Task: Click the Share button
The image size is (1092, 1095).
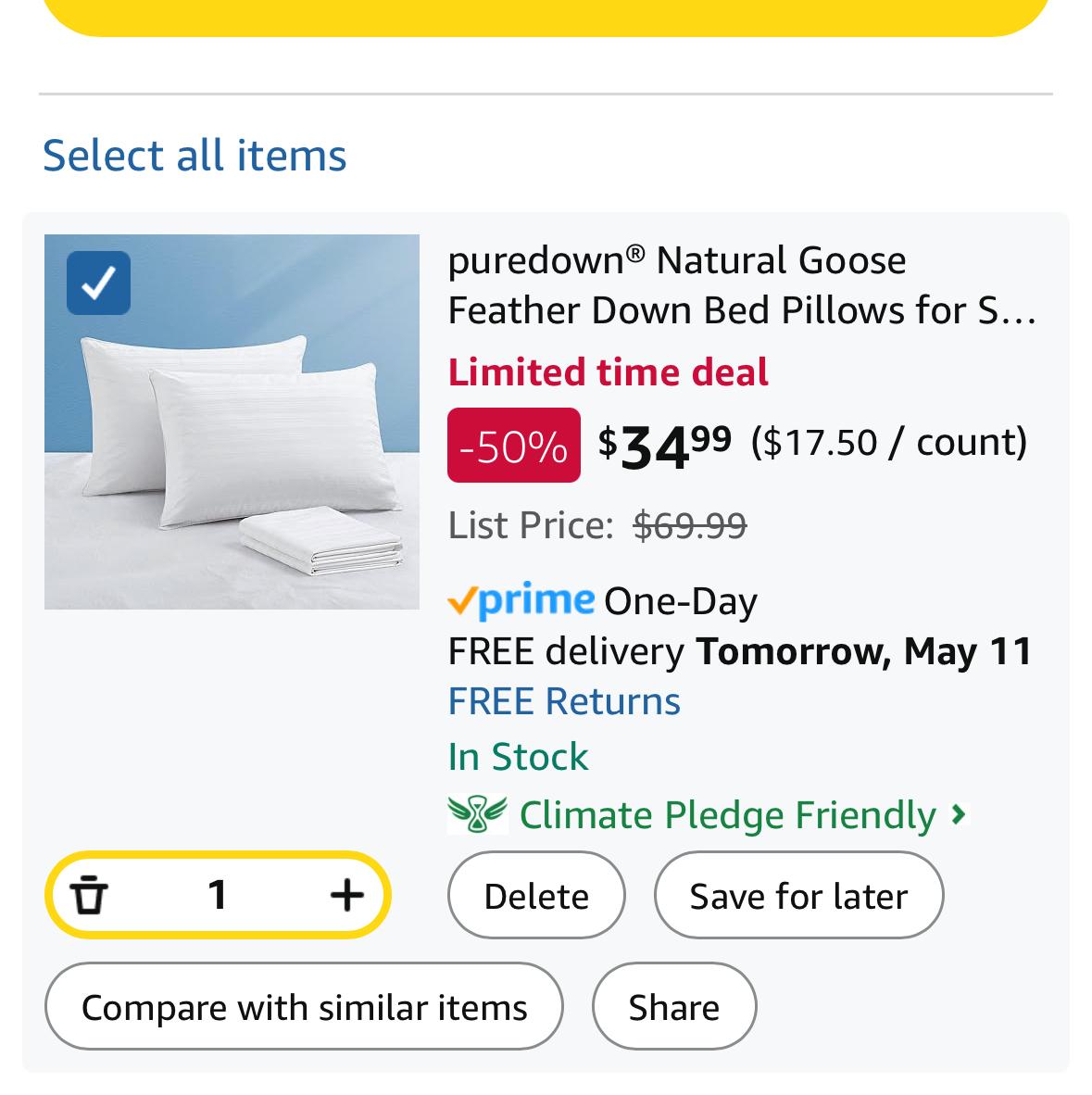Action: [x=673, y=1007]
